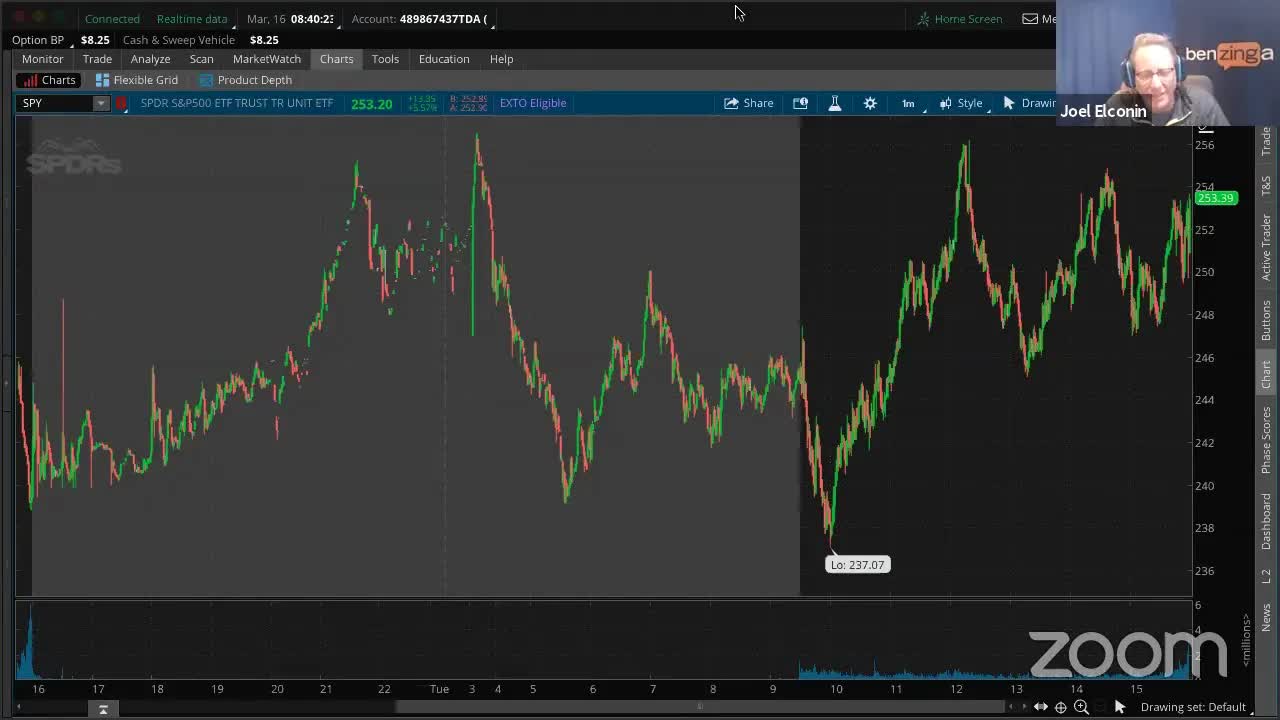The width and height of the screenshot is (1280, 720).
Task: Select the Analyze main tab
Action: point(150,59)
